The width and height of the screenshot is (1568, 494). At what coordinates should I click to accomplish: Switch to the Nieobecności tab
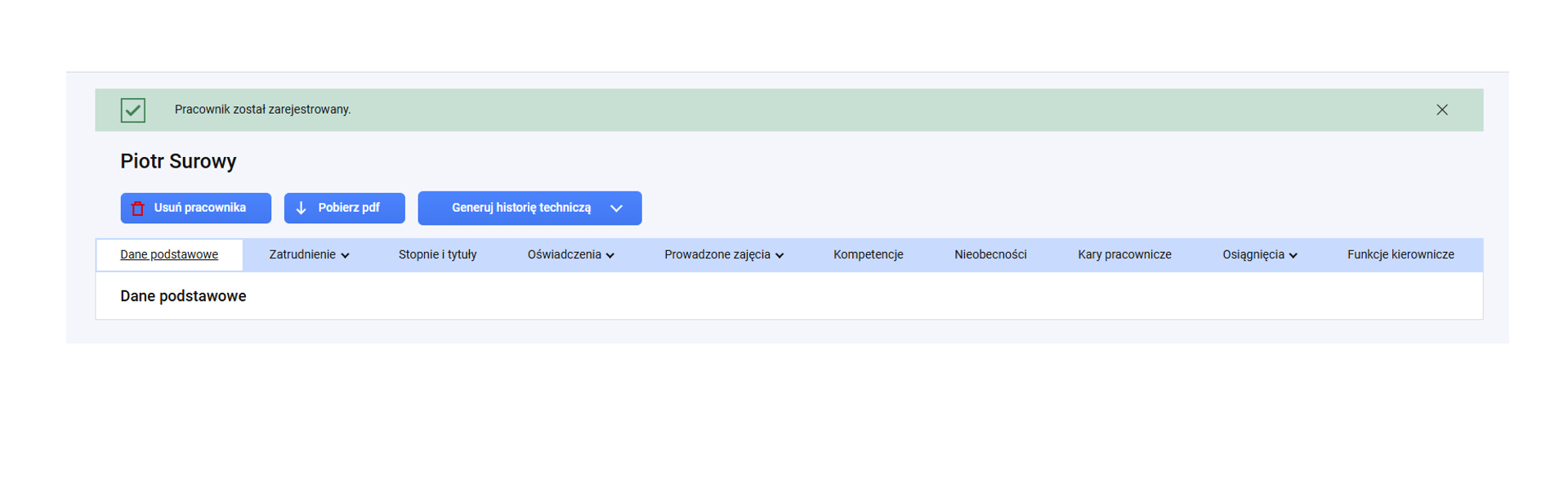[990, 254]
